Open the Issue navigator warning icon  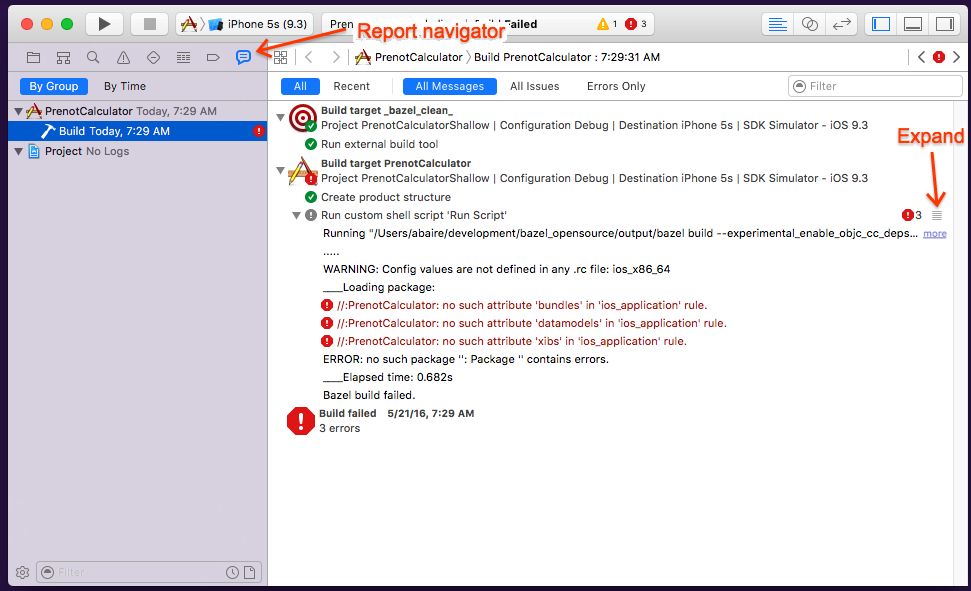[123, 58]
